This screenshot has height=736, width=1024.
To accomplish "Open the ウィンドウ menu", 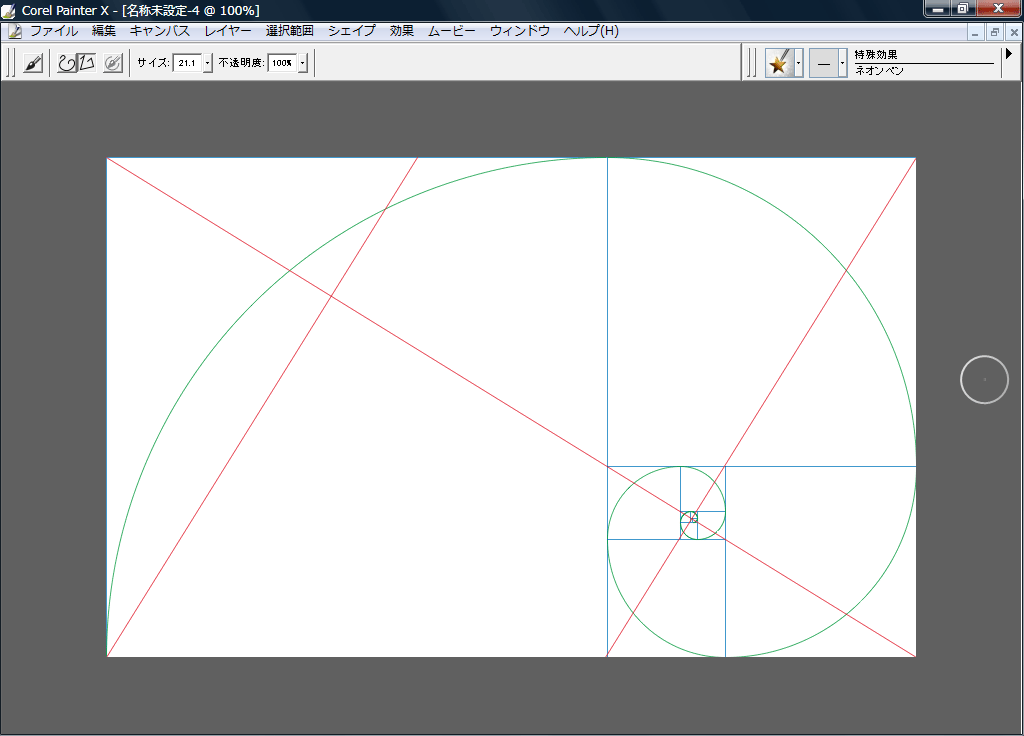I will click(520, 31).
